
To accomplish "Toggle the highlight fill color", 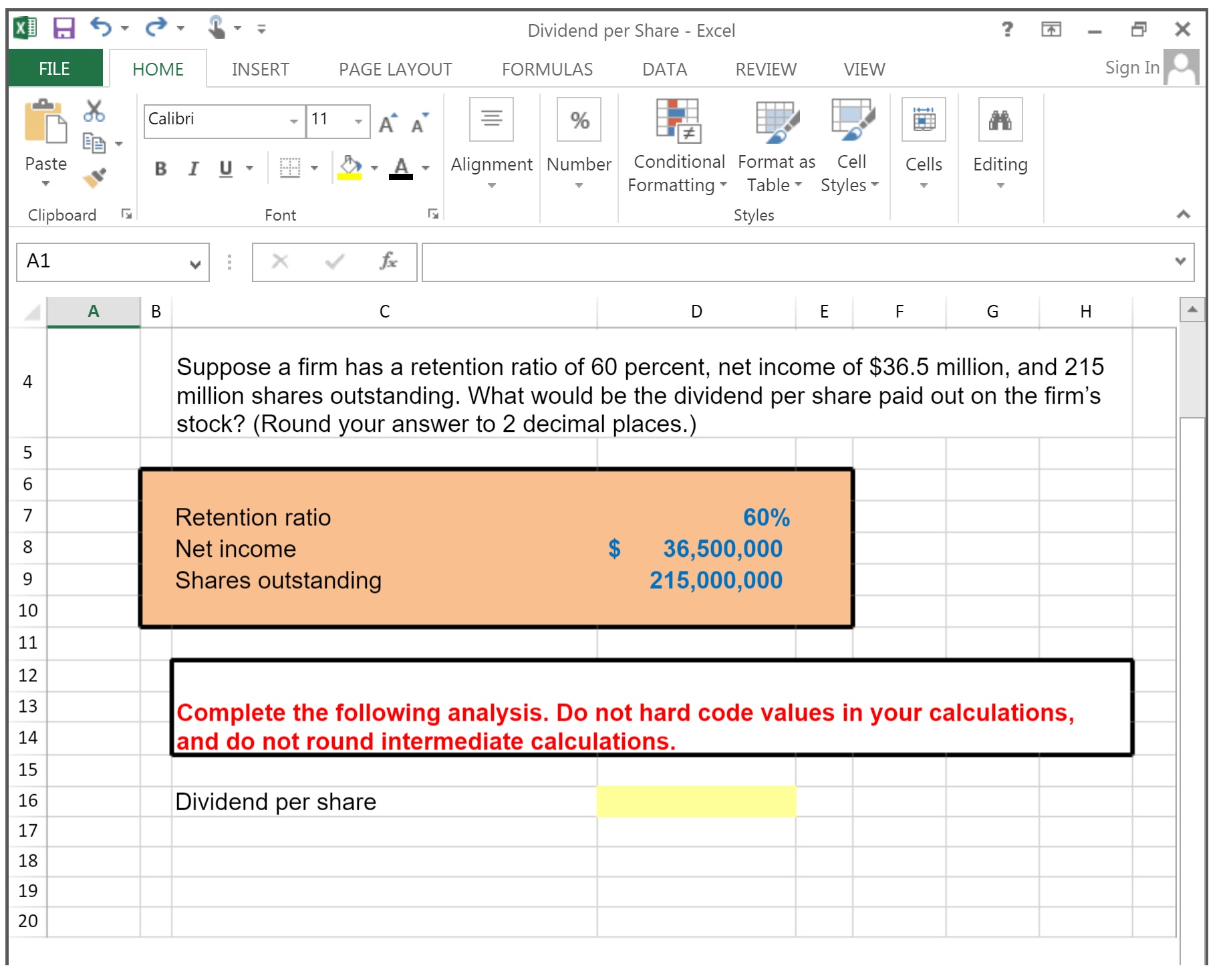I will [x=350, y=166].
